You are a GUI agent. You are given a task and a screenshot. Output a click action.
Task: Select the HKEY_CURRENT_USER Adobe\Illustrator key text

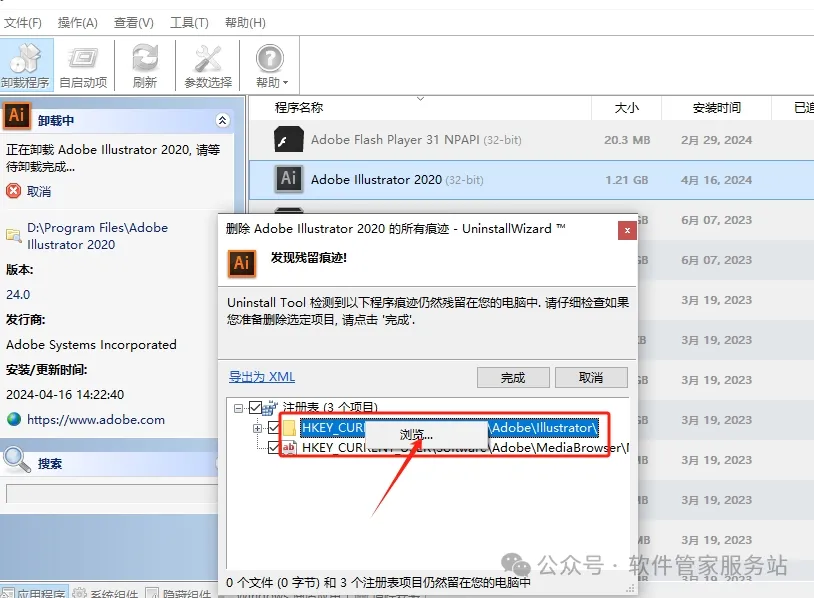pos(450,428)
